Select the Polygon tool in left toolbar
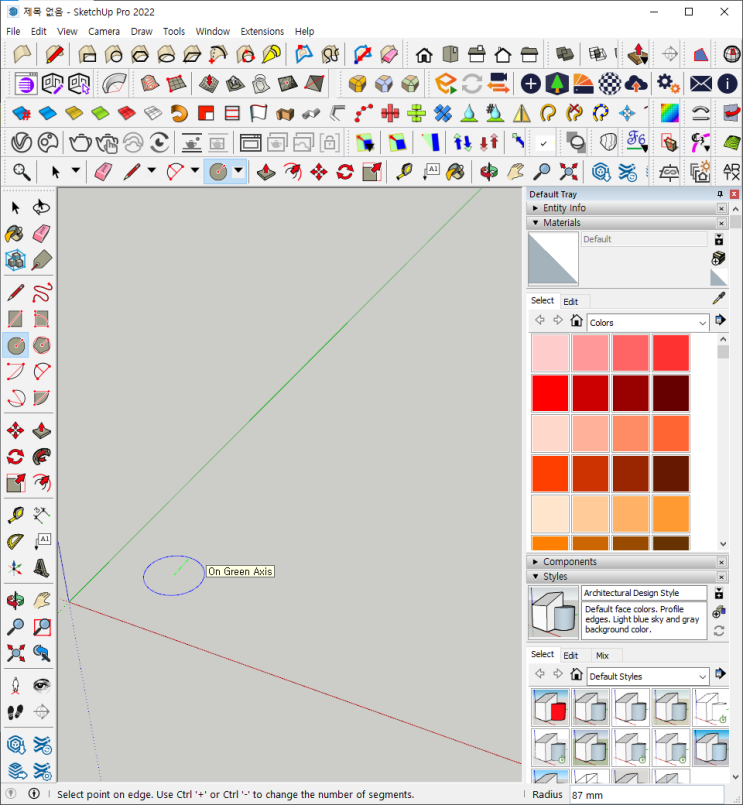 coord(42,345)
